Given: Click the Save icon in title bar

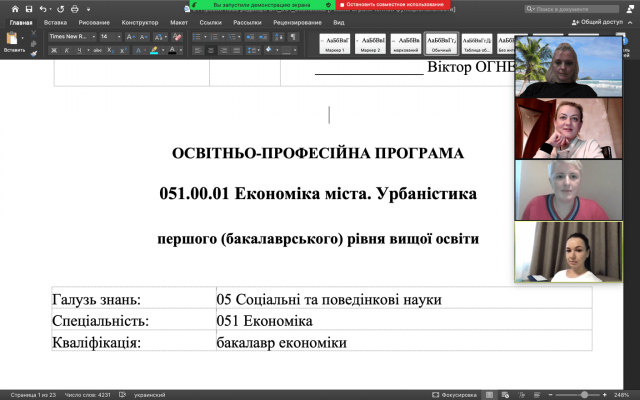Looking at the screenshot, I should [27, 8].
